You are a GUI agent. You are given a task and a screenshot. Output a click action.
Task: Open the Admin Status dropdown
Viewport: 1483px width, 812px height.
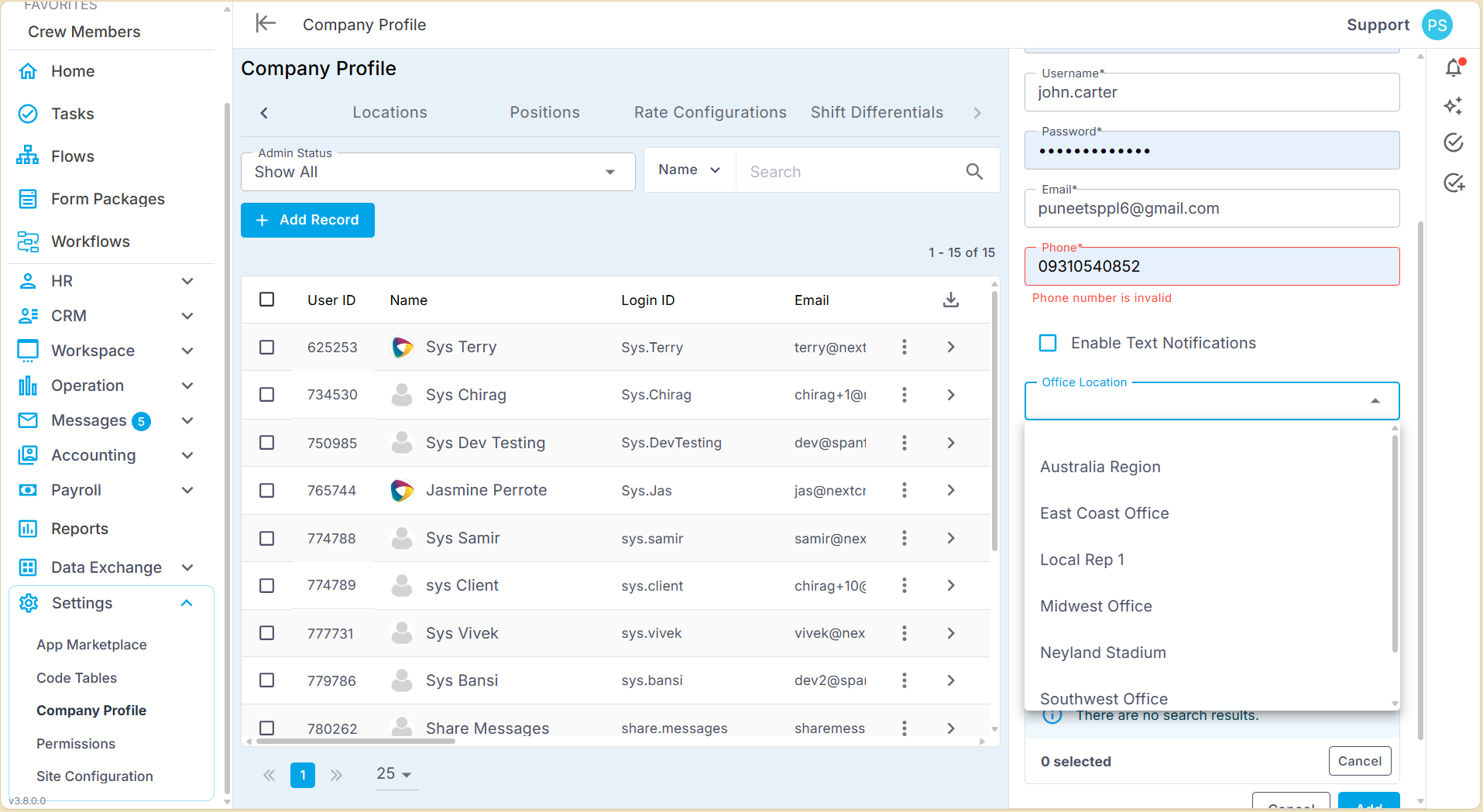click(438, 172)
